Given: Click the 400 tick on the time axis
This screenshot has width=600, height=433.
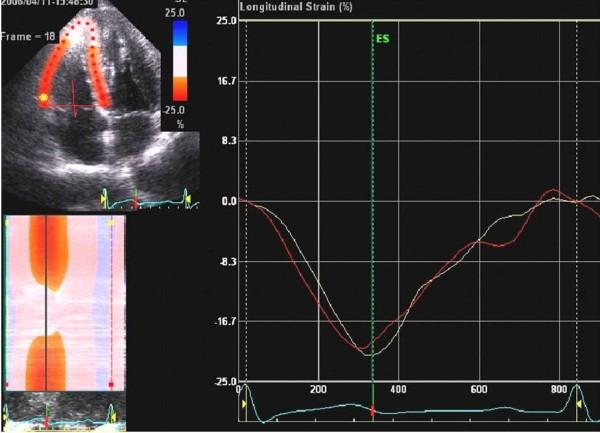Looking at the screenshot, I should click(398, 389).
